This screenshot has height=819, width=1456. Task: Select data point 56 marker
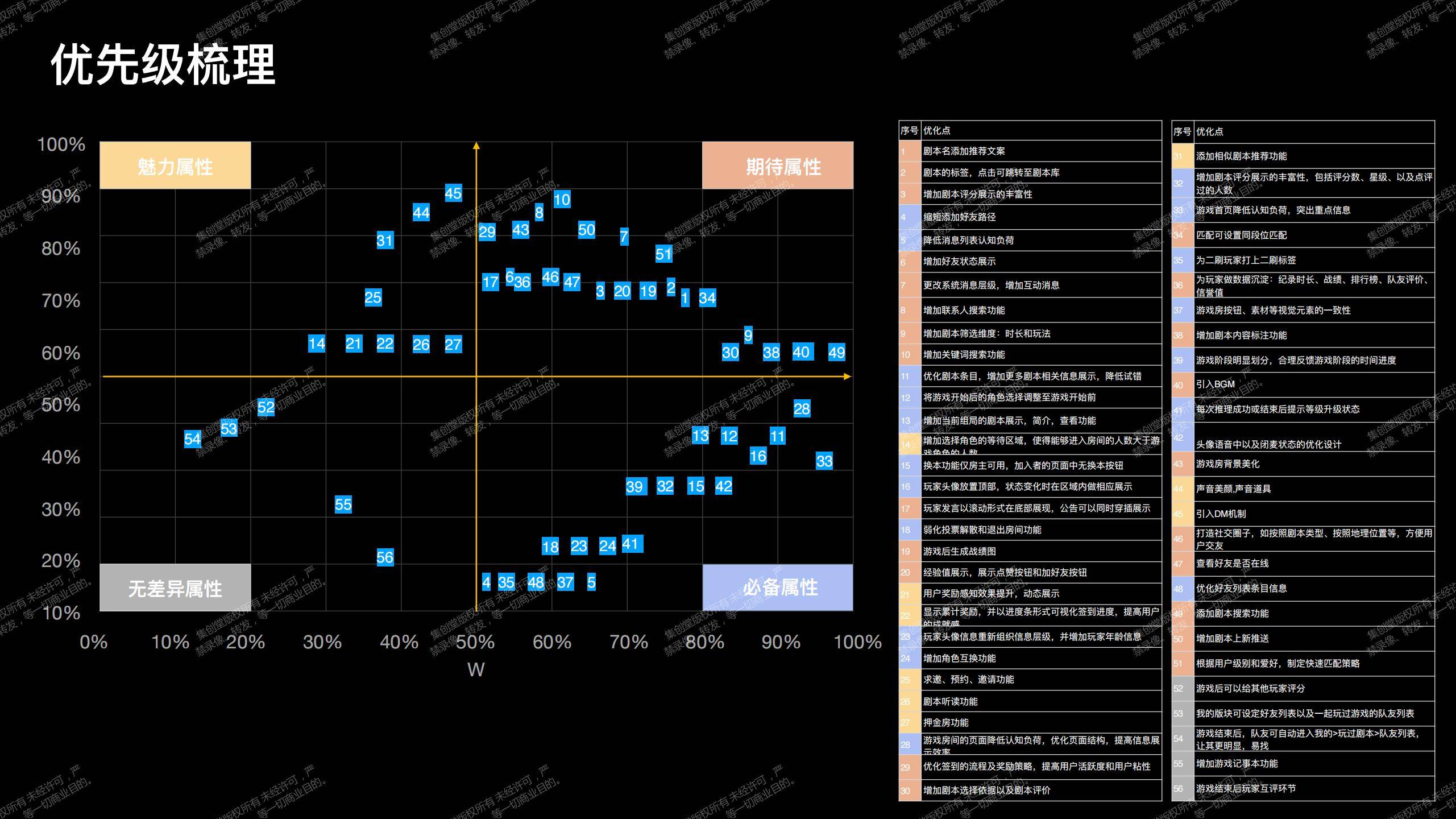pyautogui.click(x=385, y=557)
